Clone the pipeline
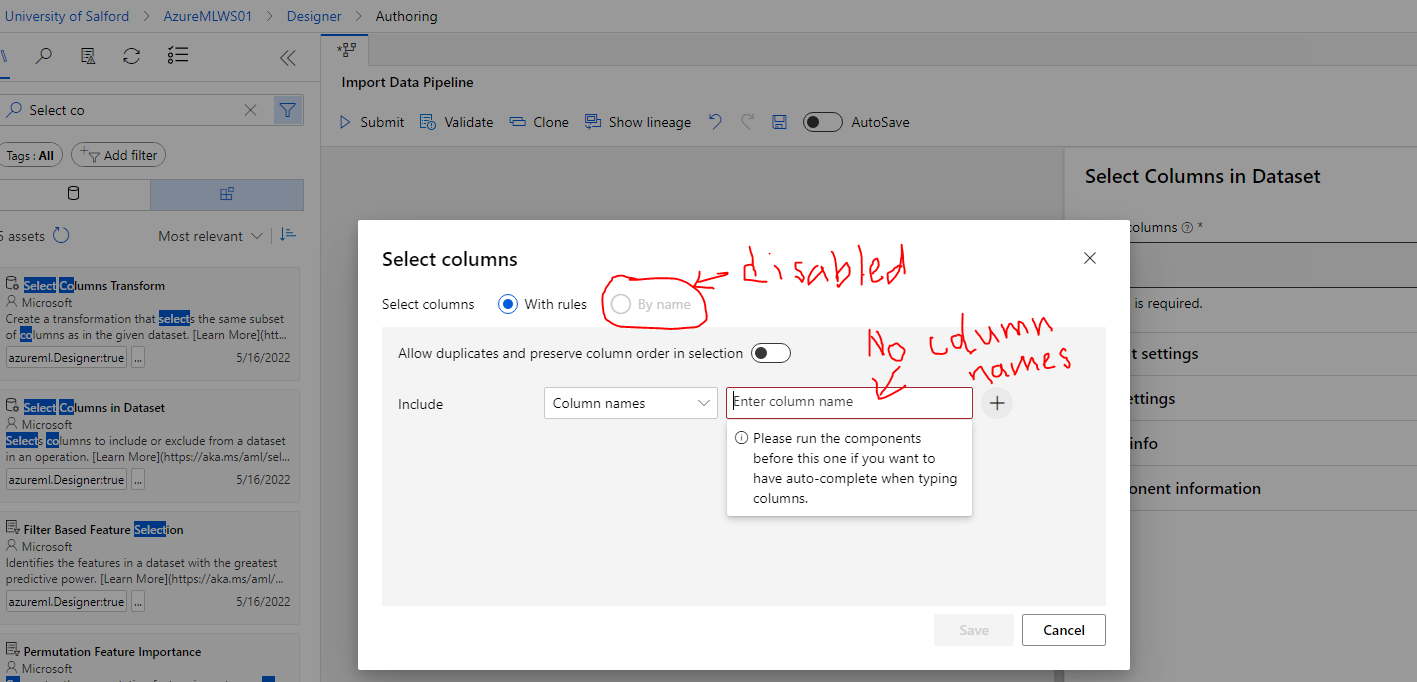The width and height of the screenshot is (1417, 682). [539, 122]
